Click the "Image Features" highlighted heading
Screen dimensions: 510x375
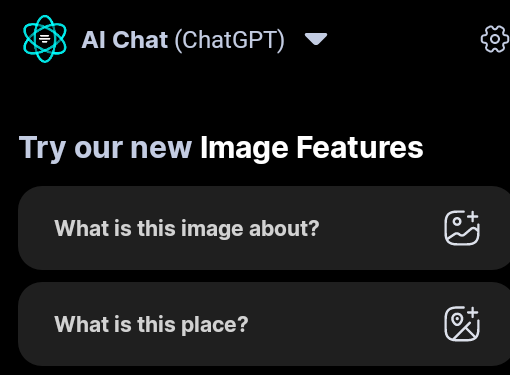[x=311, y=148]
